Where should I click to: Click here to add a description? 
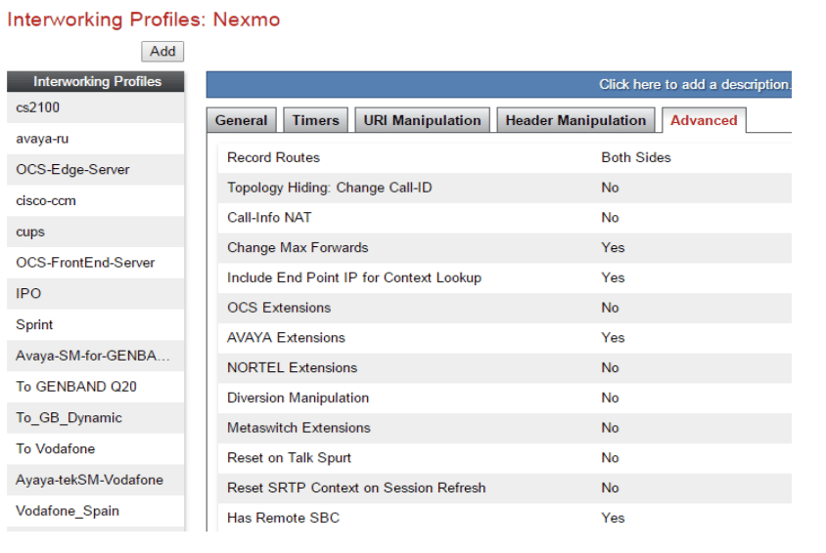click(694, 84)
